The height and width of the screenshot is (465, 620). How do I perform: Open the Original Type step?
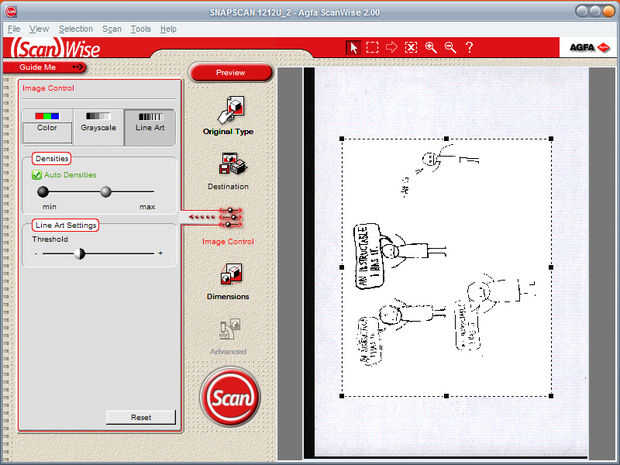[228, 115]
